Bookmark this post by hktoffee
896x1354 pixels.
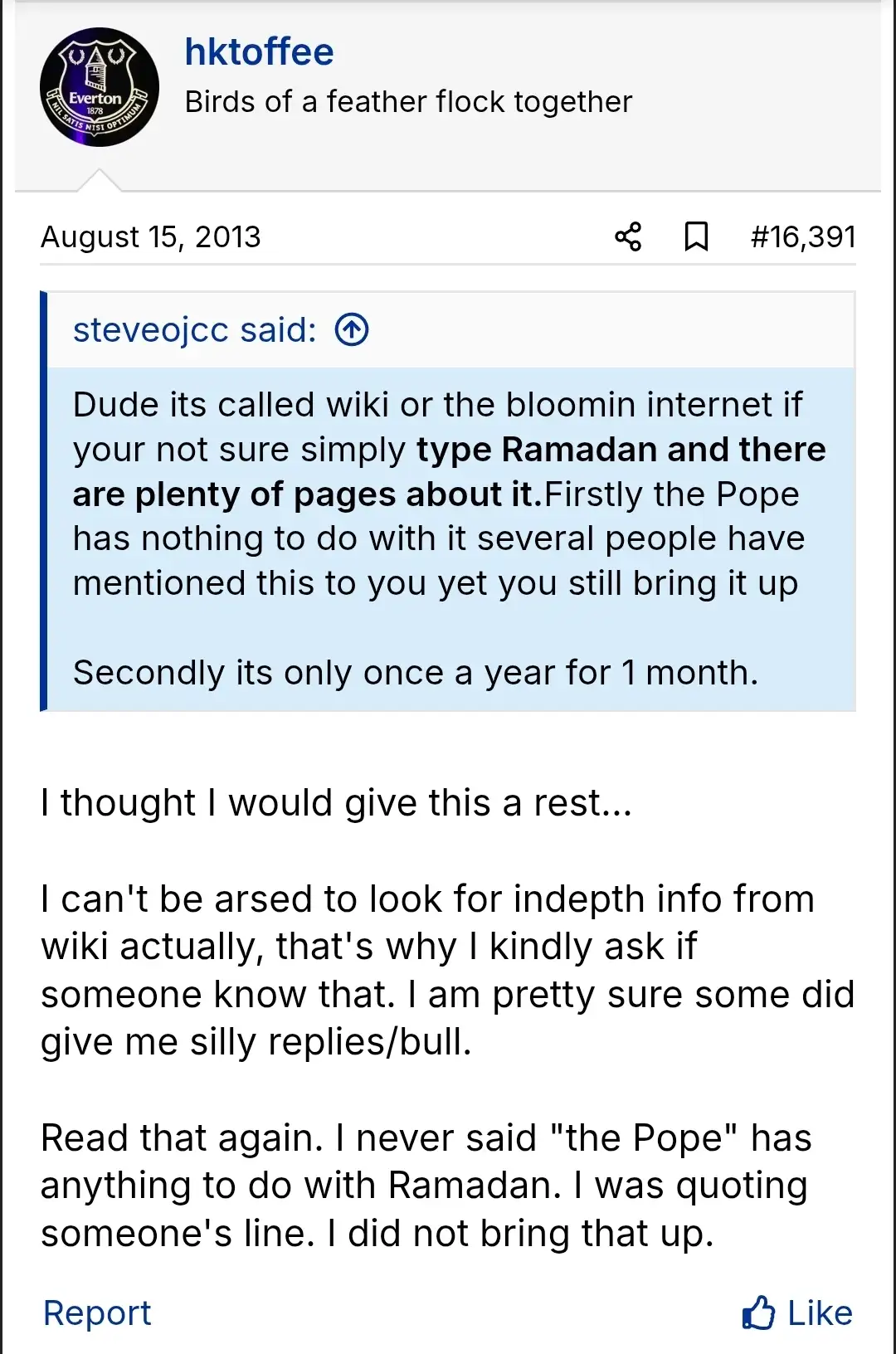pos(696,236)
